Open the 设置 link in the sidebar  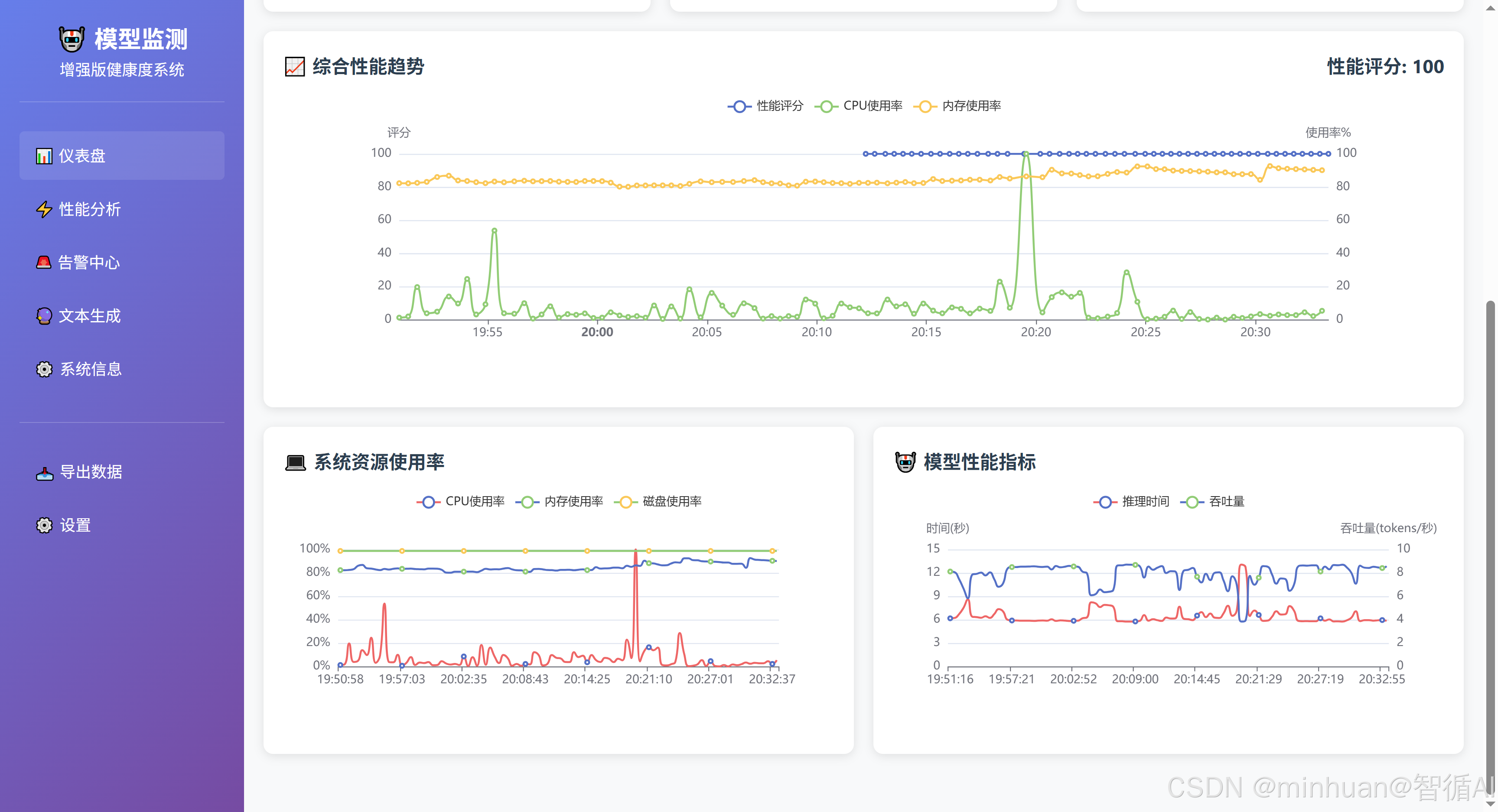[x=75, y=526]
